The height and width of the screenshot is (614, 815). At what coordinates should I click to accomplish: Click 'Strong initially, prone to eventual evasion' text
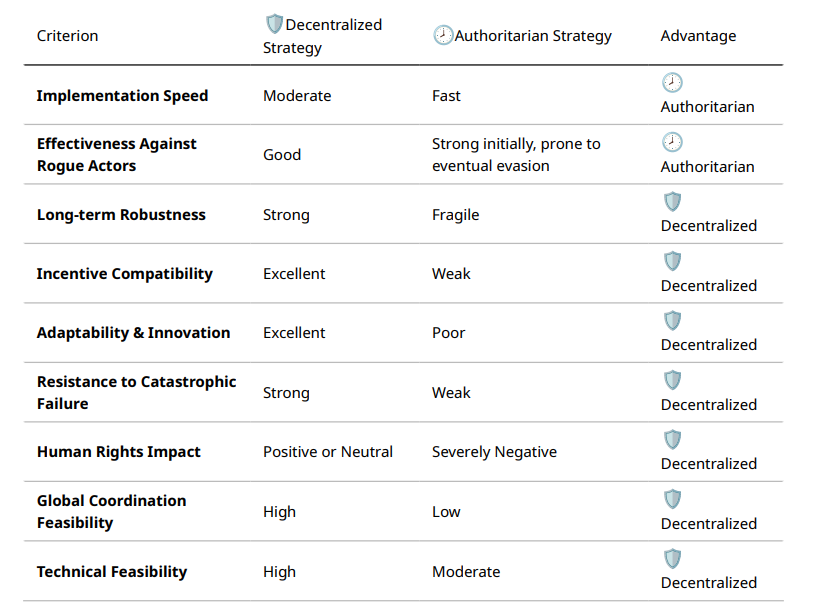(516, 155)
